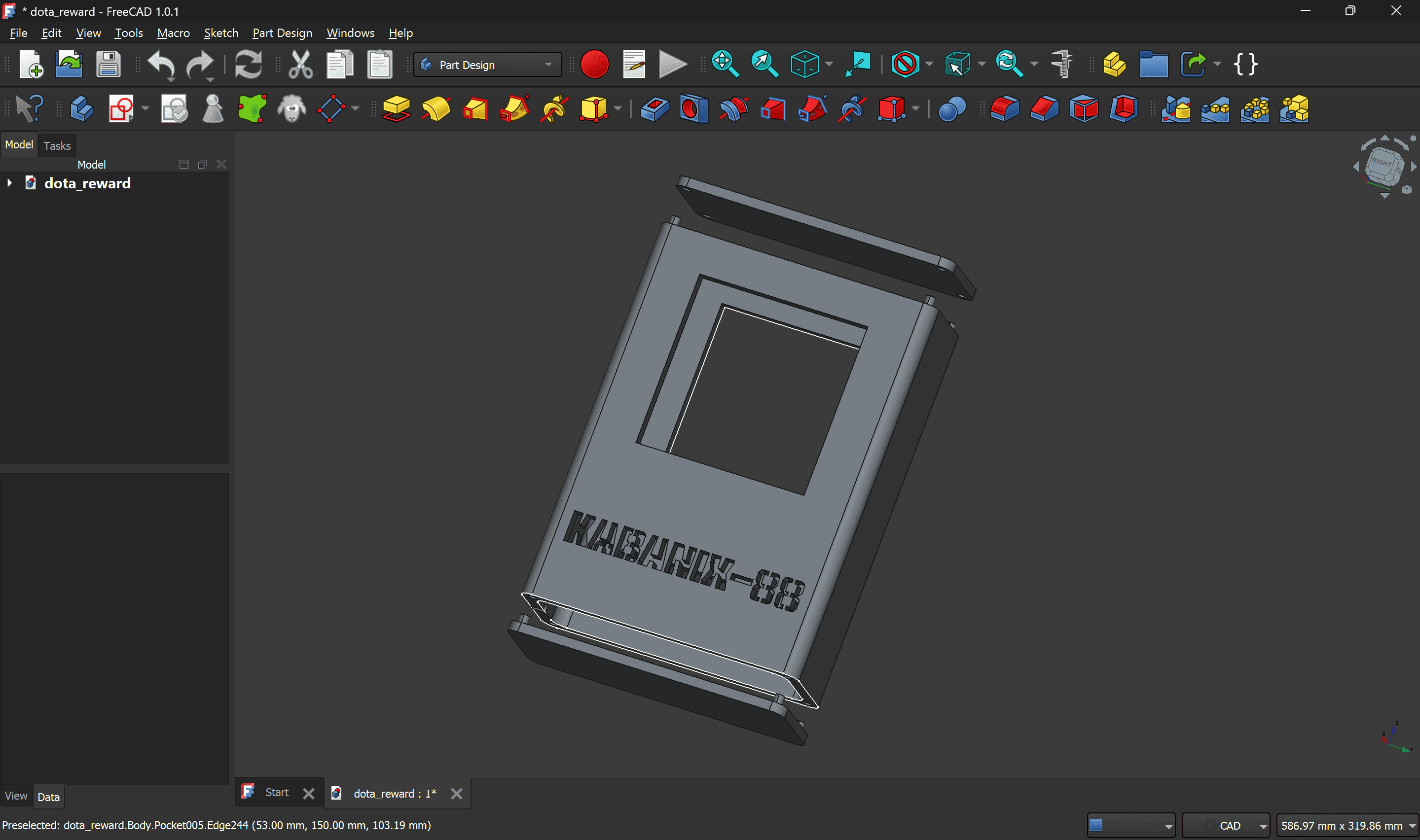Create a Linear Pattern feature
This screenshot has height=840, width=1420.
point(1216,108)
